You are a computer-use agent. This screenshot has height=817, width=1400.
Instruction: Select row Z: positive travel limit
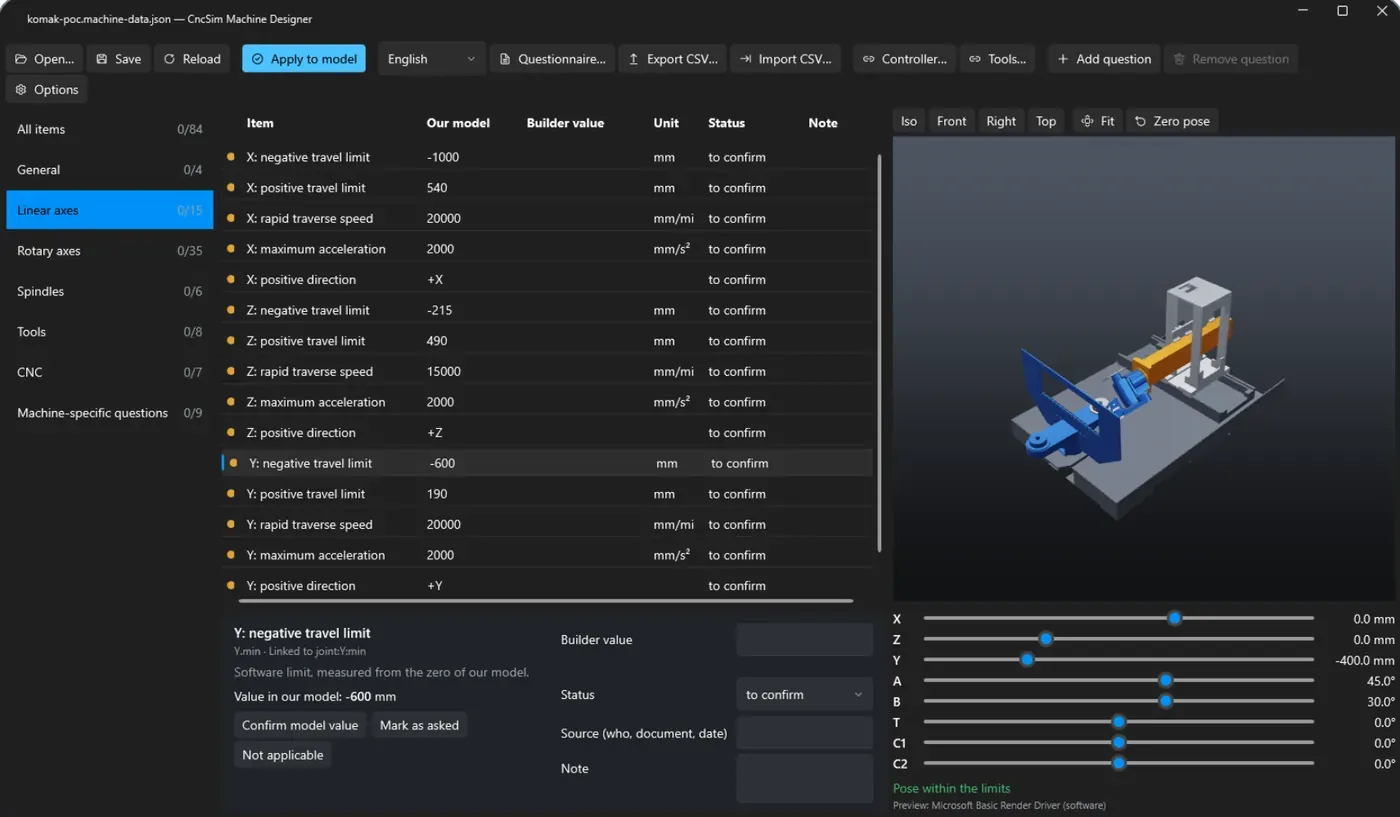tap(547, 341)
